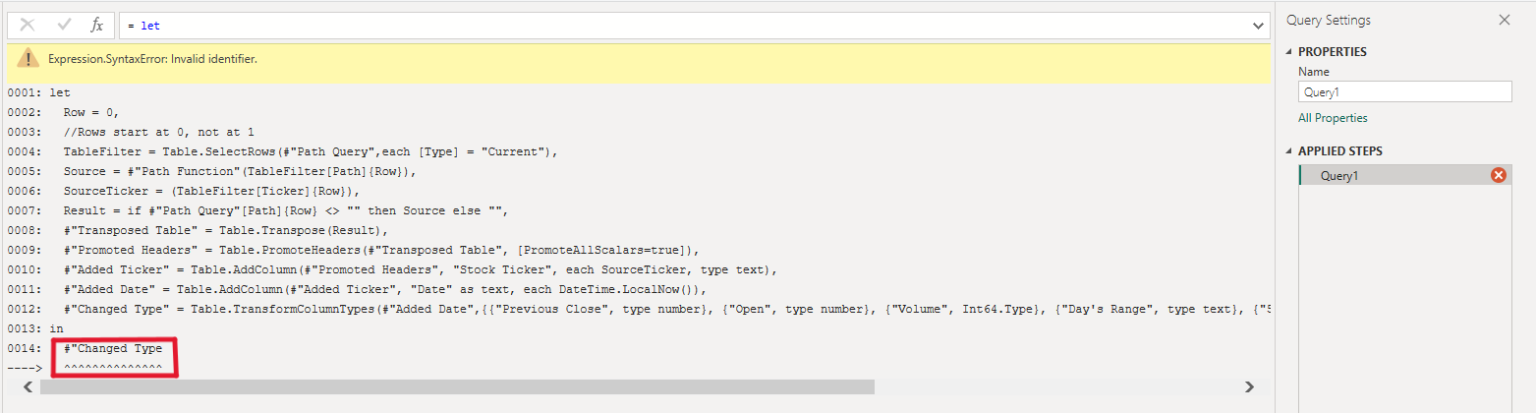Place cursor on the 'Row = 0,' line
This screenshot has width=1536, height=413.
[91, 112]
